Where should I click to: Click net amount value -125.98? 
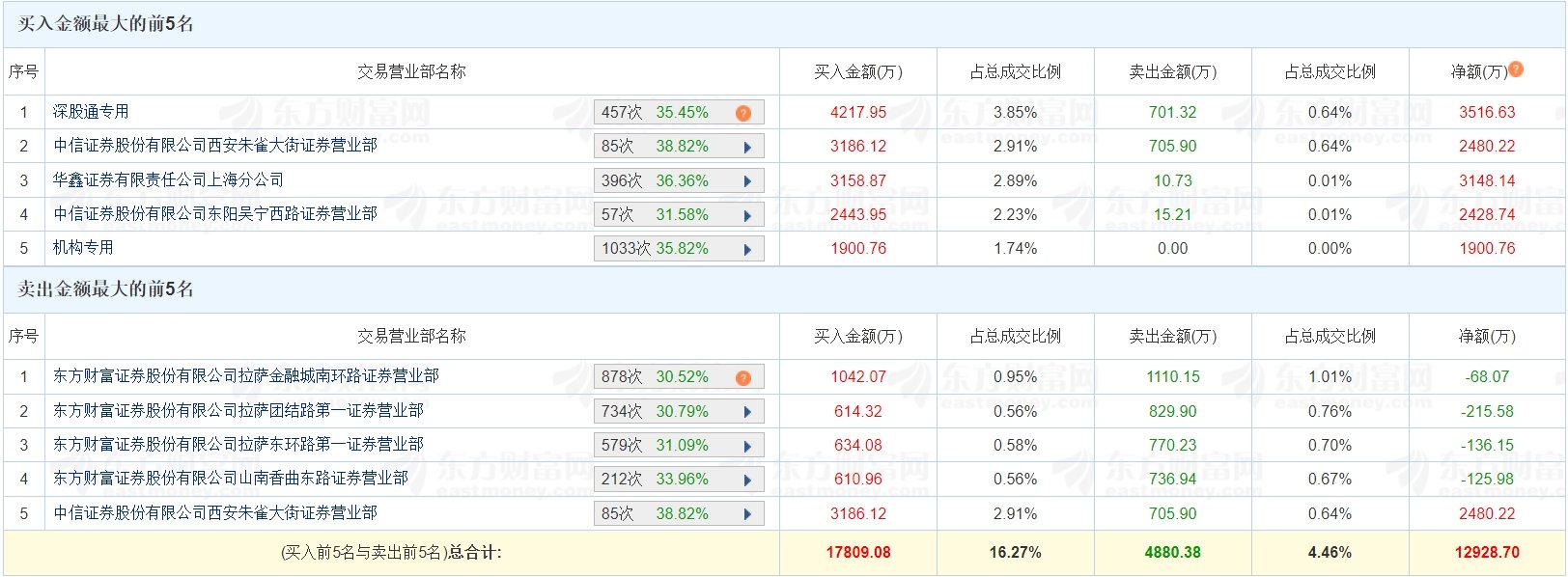(x=1487, y=480)
